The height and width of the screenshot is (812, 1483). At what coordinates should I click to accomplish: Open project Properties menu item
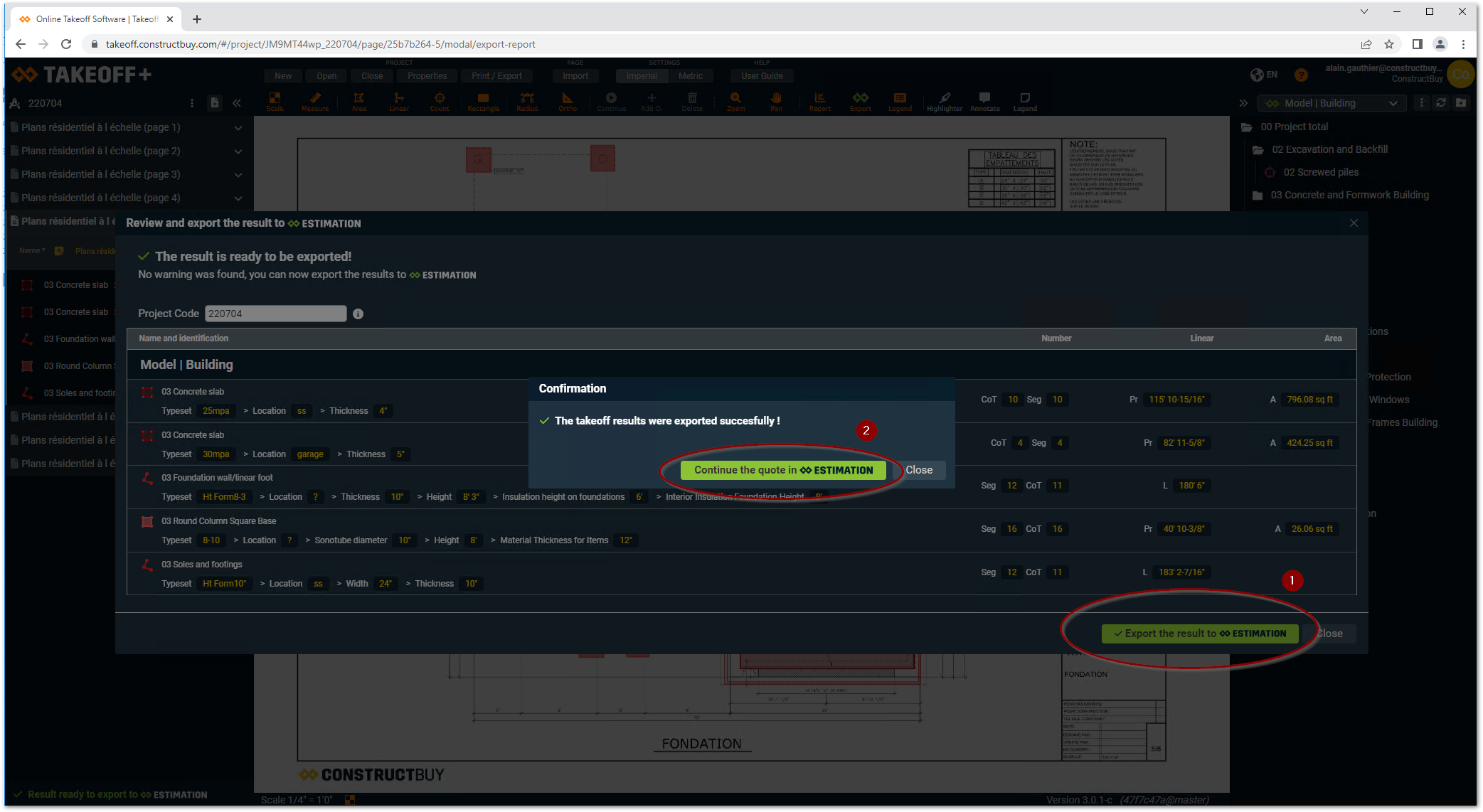[x=427, y=76]
